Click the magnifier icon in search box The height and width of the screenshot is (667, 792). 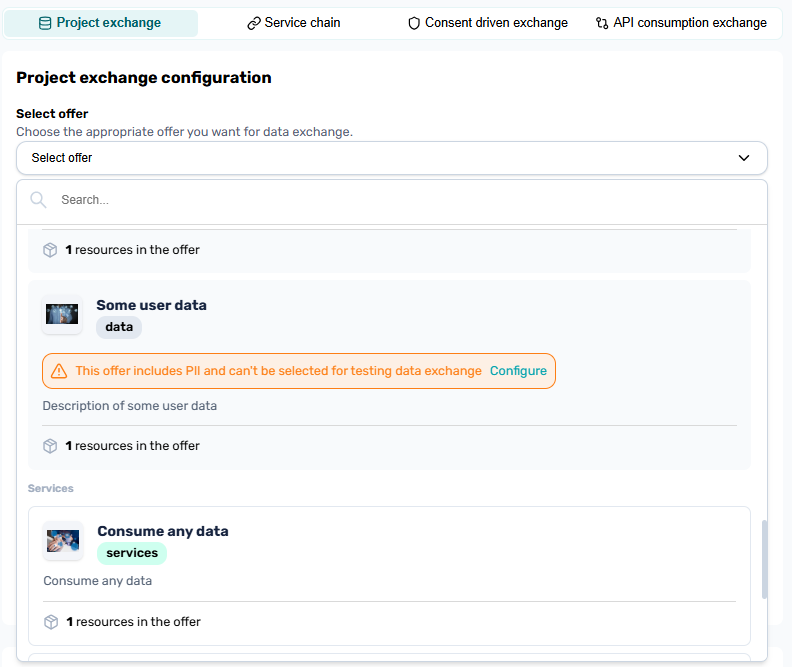pyautogui.click(x=39, y=200)
